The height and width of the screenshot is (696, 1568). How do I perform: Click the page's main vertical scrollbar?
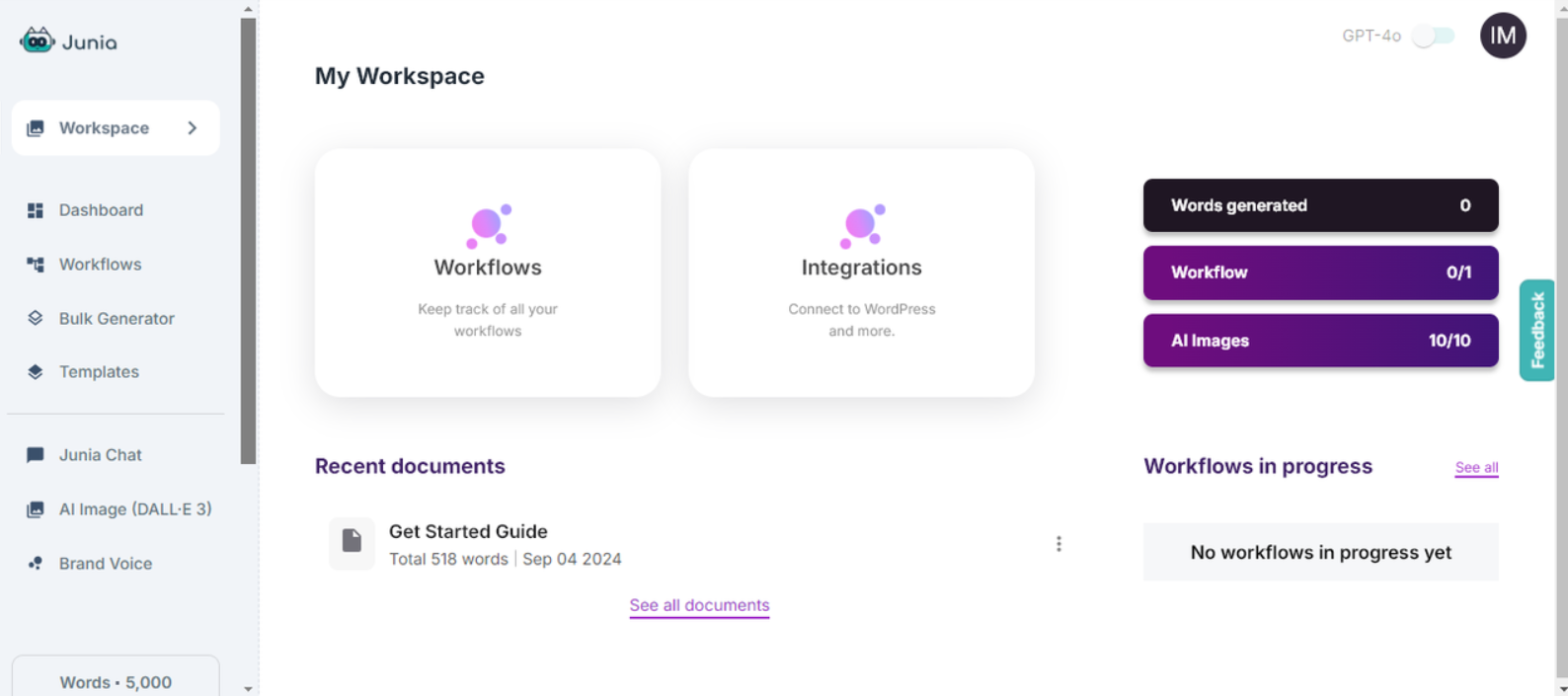(x=1561, y=346)
